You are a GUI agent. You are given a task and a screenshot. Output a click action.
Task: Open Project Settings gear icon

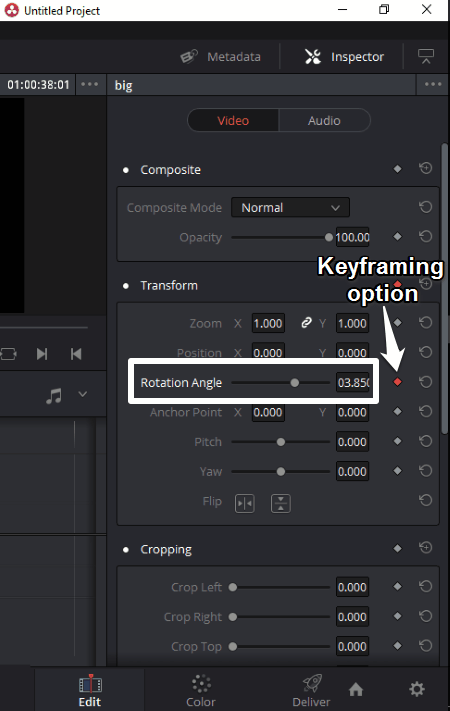point(417,690)
